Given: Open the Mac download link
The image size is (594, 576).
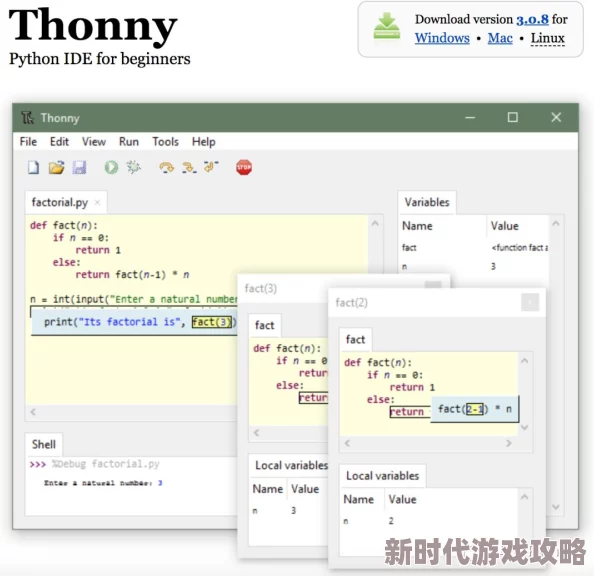Looking at the screenshot, I should click(x=500, y=38).
